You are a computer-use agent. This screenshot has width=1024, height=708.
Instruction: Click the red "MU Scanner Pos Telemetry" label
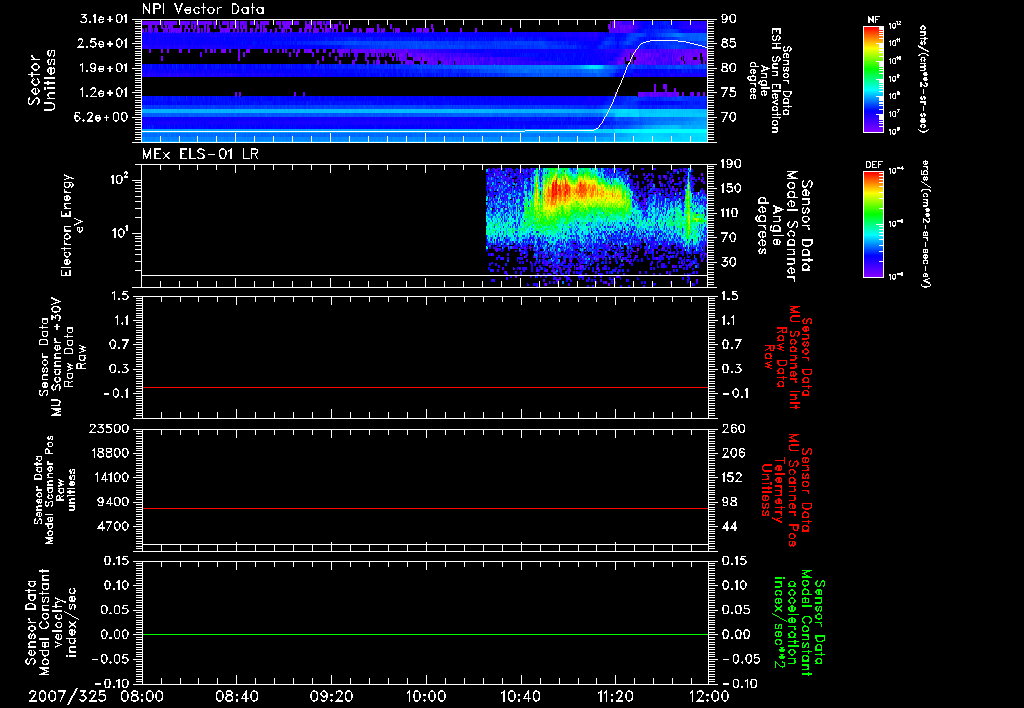pyautogui.click(x=787, y=490)
